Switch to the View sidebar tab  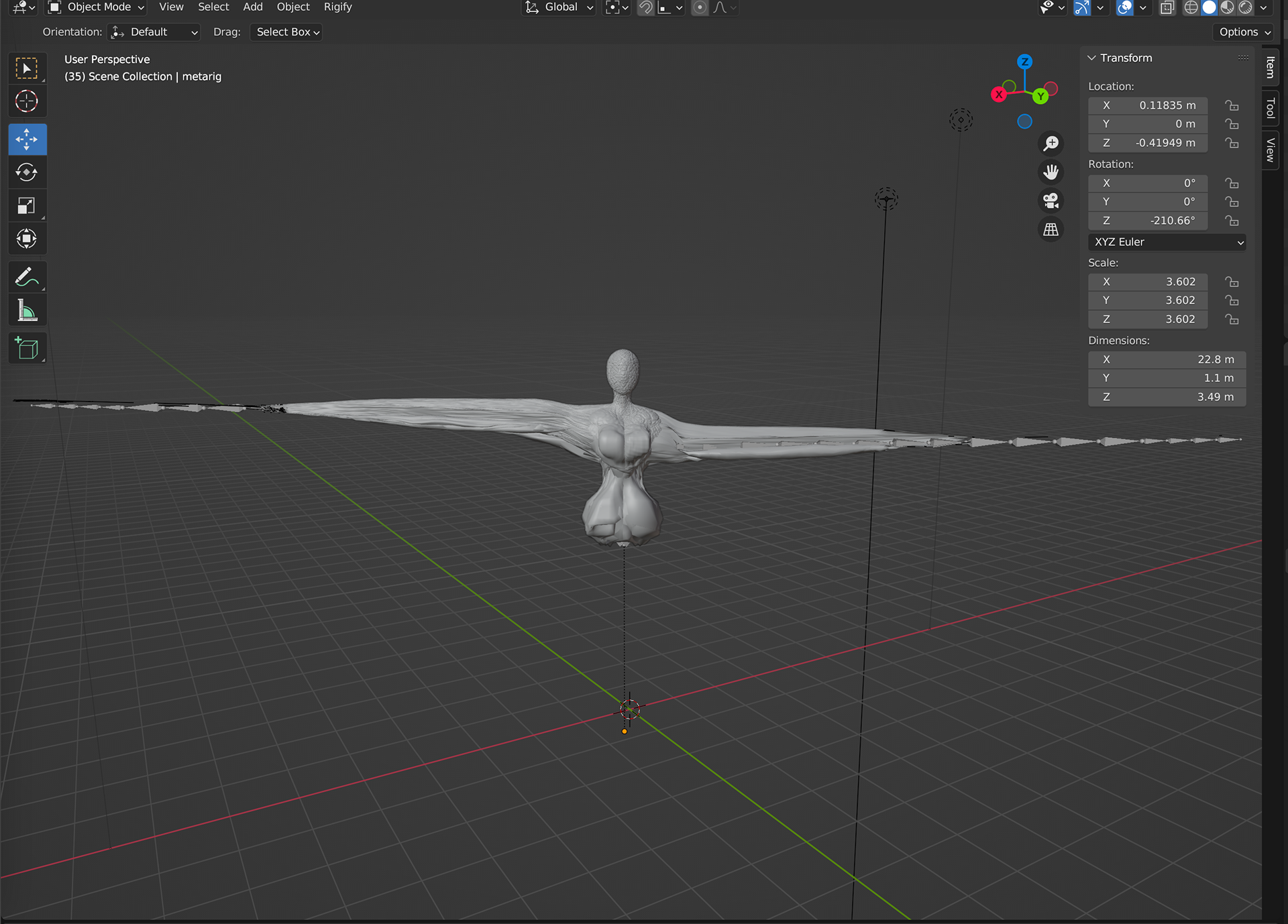pos(1270,150)
